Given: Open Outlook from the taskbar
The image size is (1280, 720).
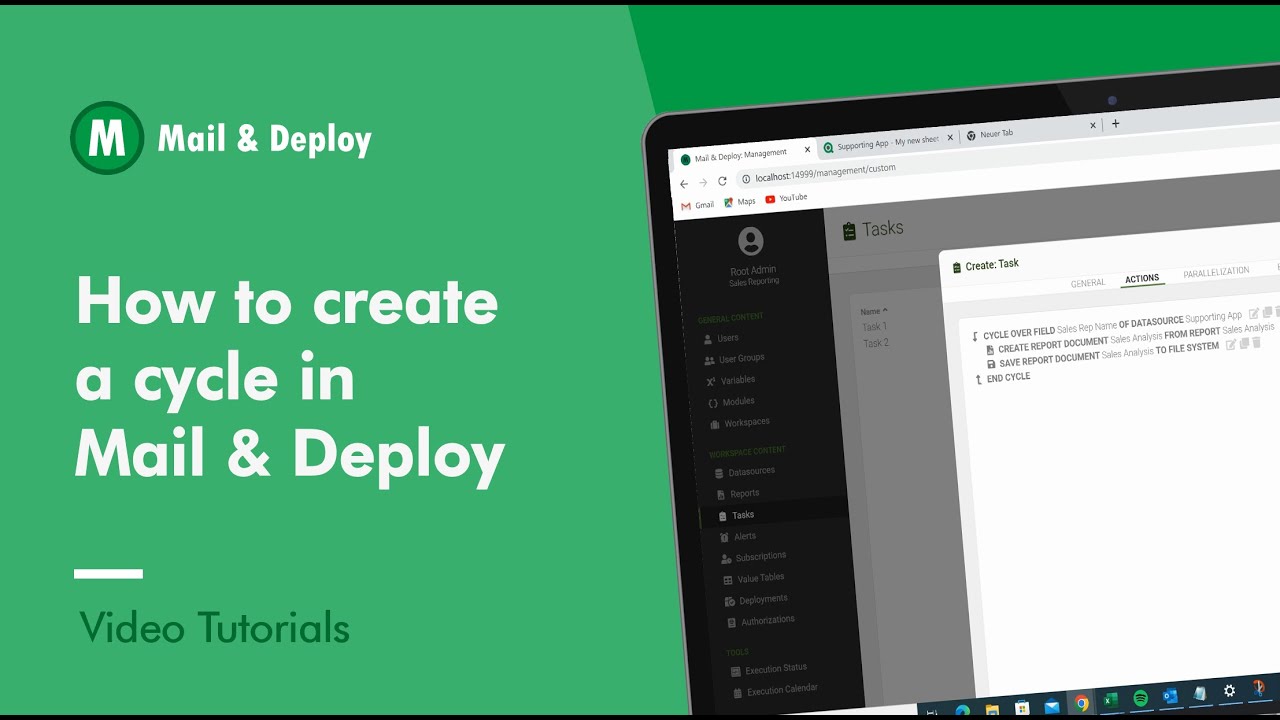Looking at the screenshot, I should tap(1170, 695).
